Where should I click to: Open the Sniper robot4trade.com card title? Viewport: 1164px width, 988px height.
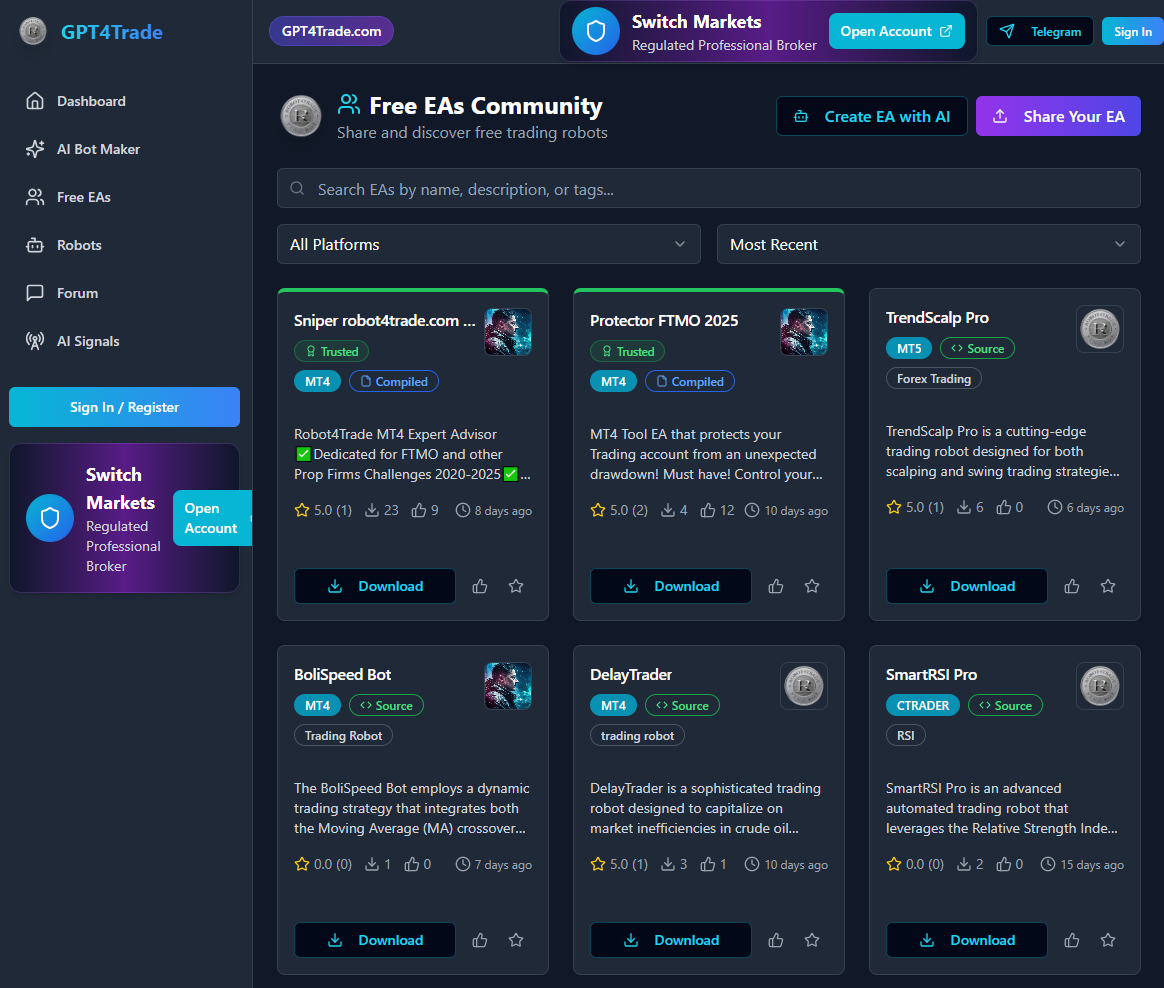[x=385, y=321]
